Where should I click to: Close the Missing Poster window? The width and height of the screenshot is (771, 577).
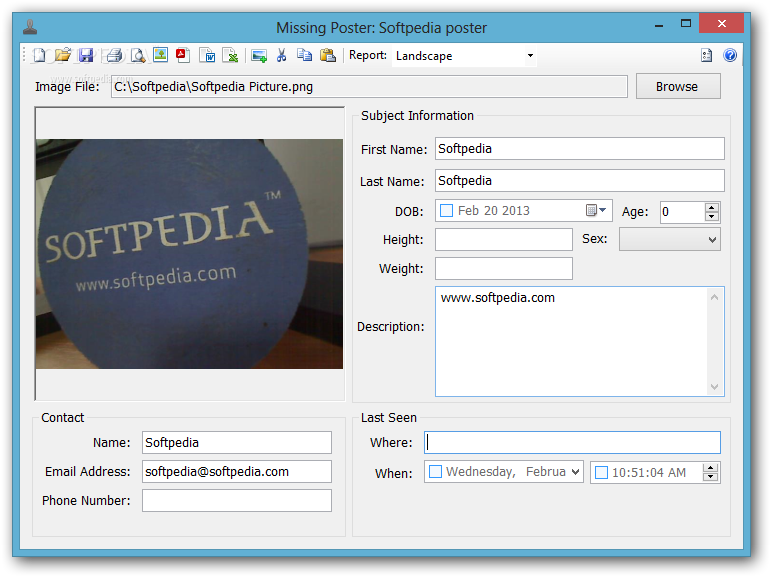click(x=721, y=24)
